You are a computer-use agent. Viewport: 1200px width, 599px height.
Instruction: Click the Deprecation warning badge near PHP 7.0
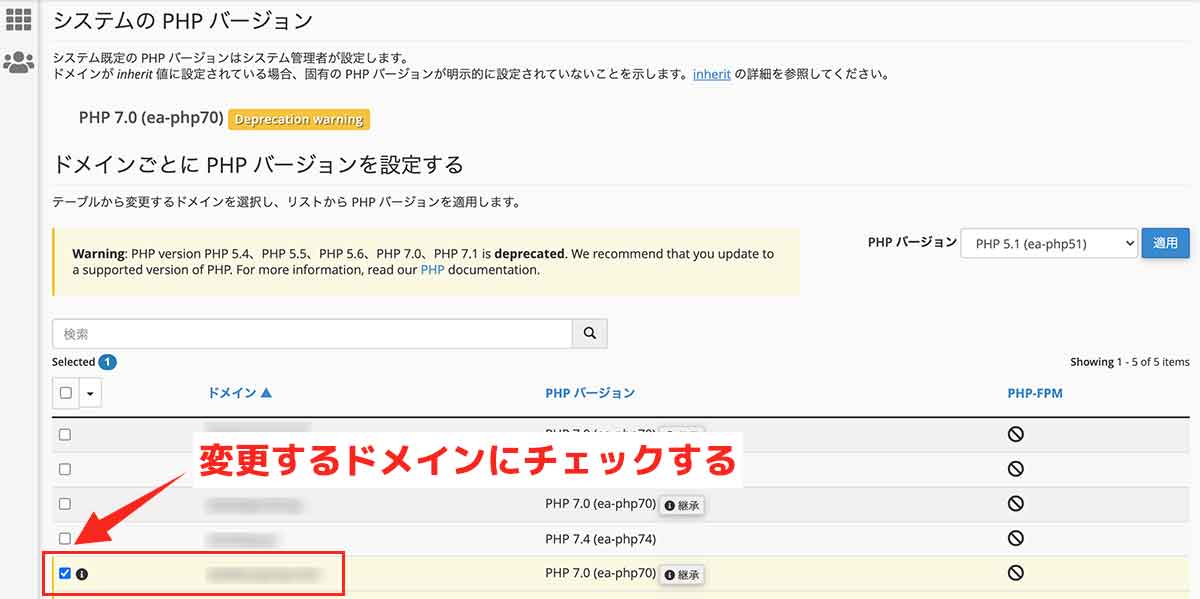(298, 119)
